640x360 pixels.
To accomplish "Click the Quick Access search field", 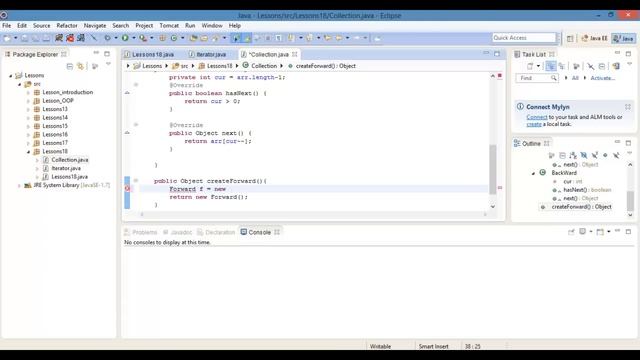I will point(524,38).
